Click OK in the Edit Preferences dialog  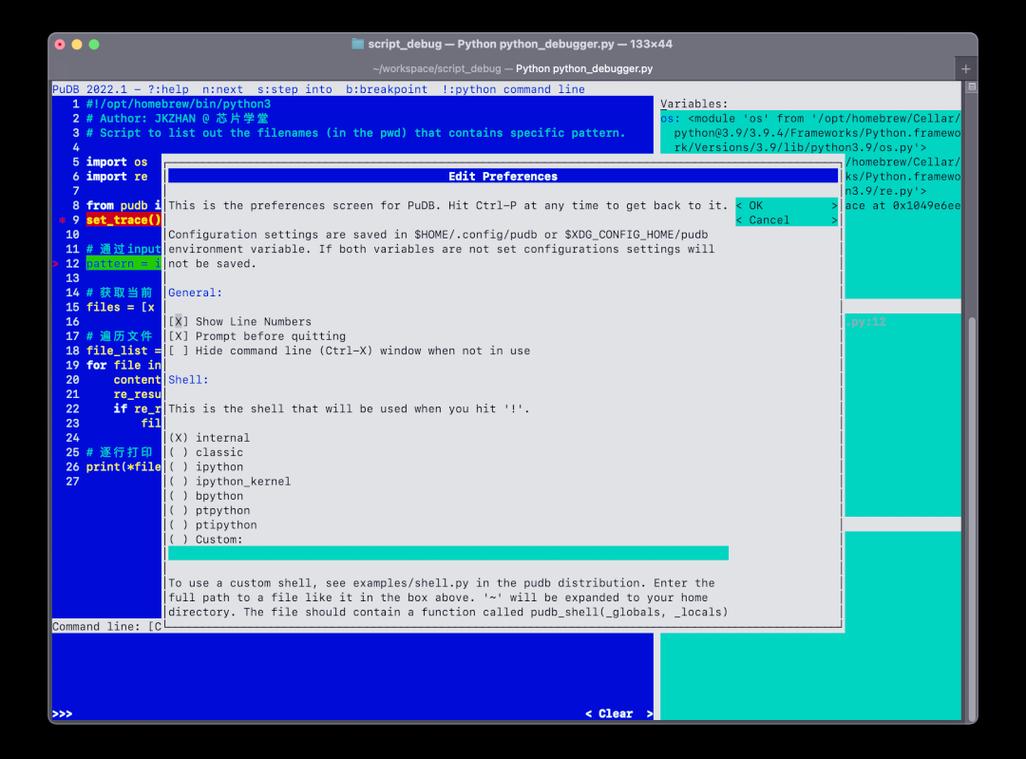[x=787, y=205]
